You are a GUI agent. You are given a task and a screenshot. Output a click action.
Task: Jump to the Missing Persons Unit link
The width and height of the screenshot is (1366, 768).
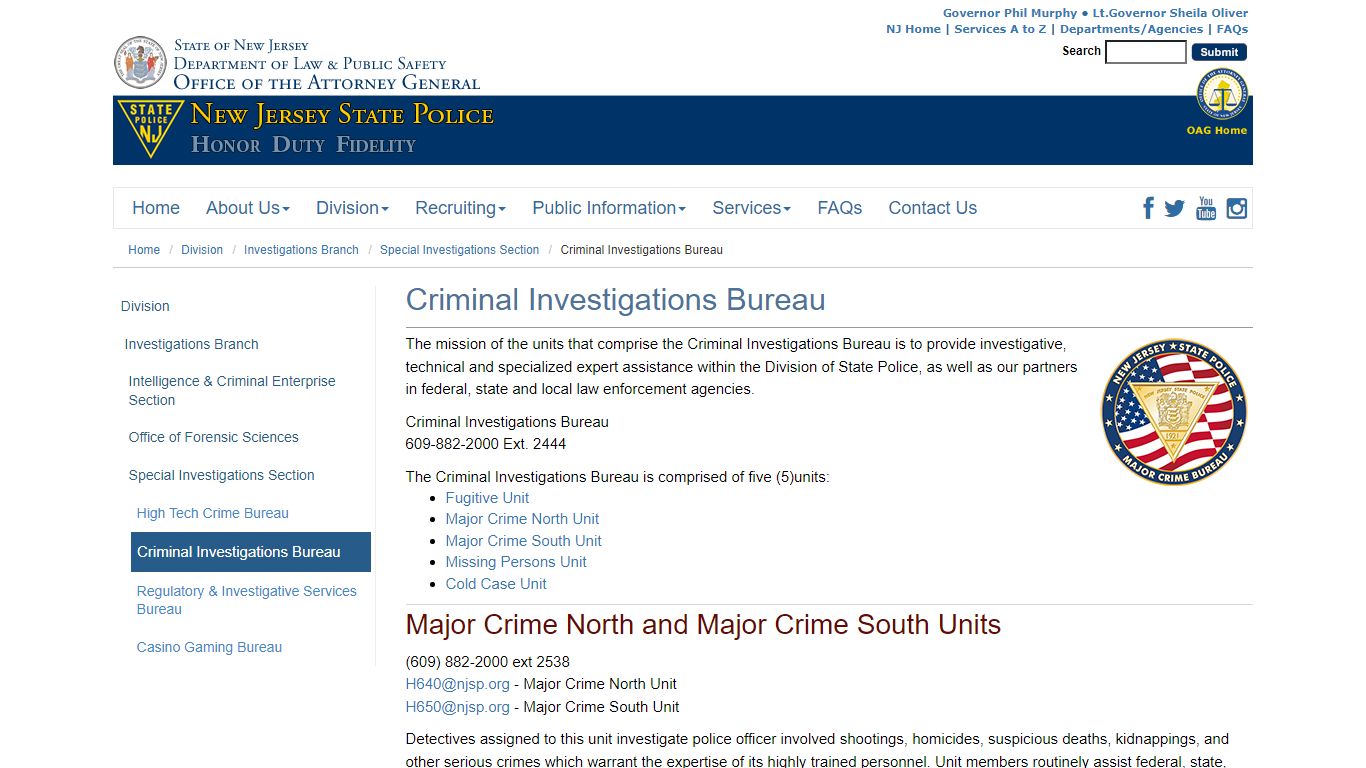[x=516, y=562]
